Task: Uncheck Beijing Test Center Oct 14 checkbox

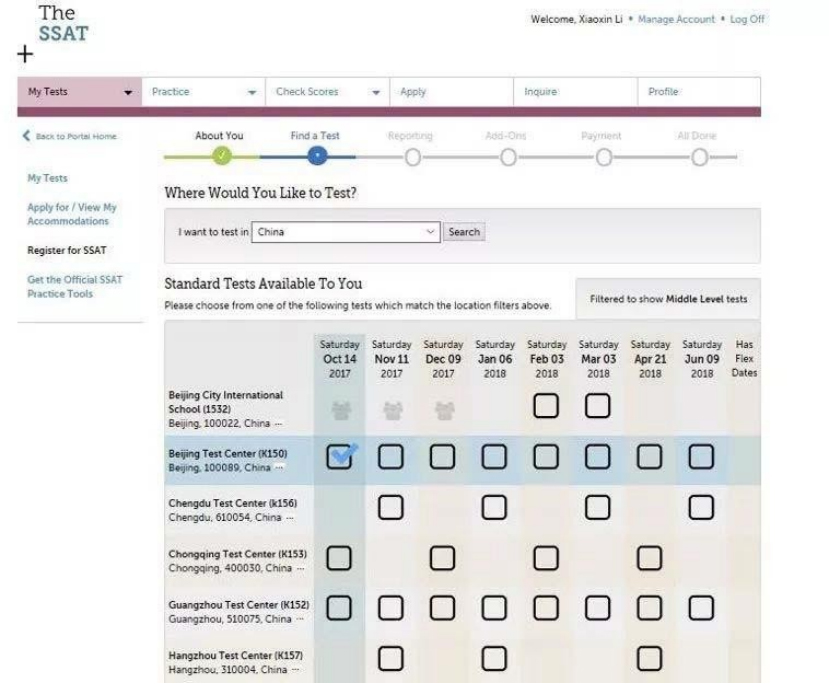Action: pyautogui.click(x=339, y=457)
